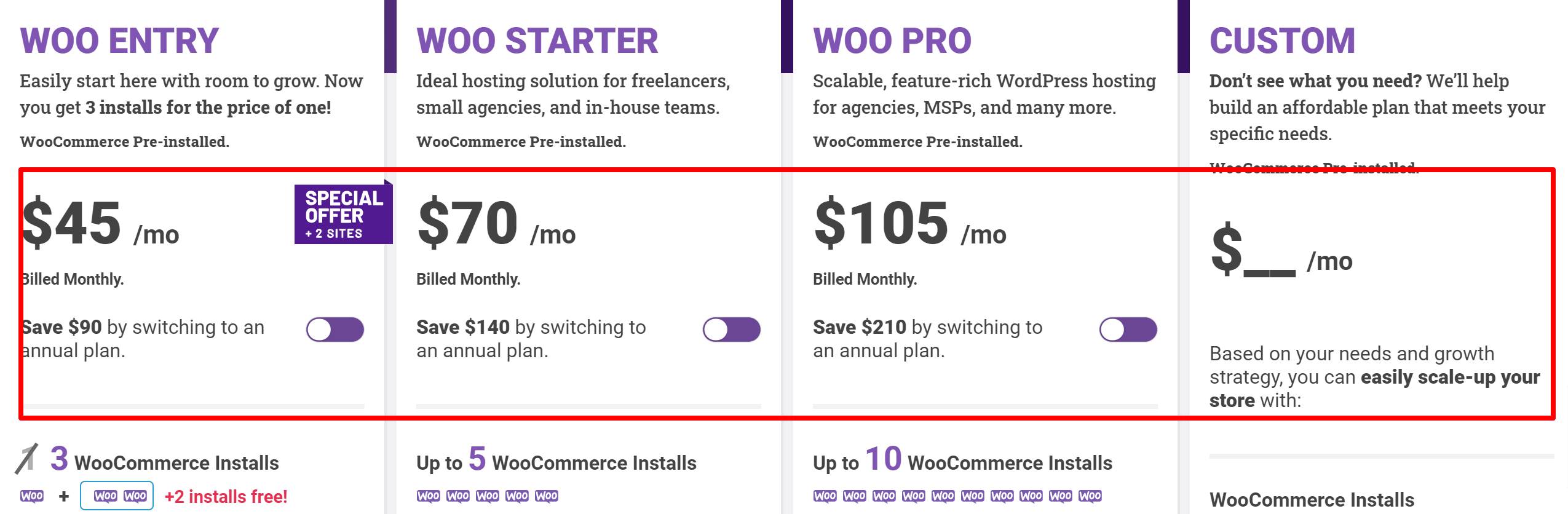The width and height of the screenshot is (1568, 514).
Task: Click the first Woo icon under Woo Pro
Action: 825,496
